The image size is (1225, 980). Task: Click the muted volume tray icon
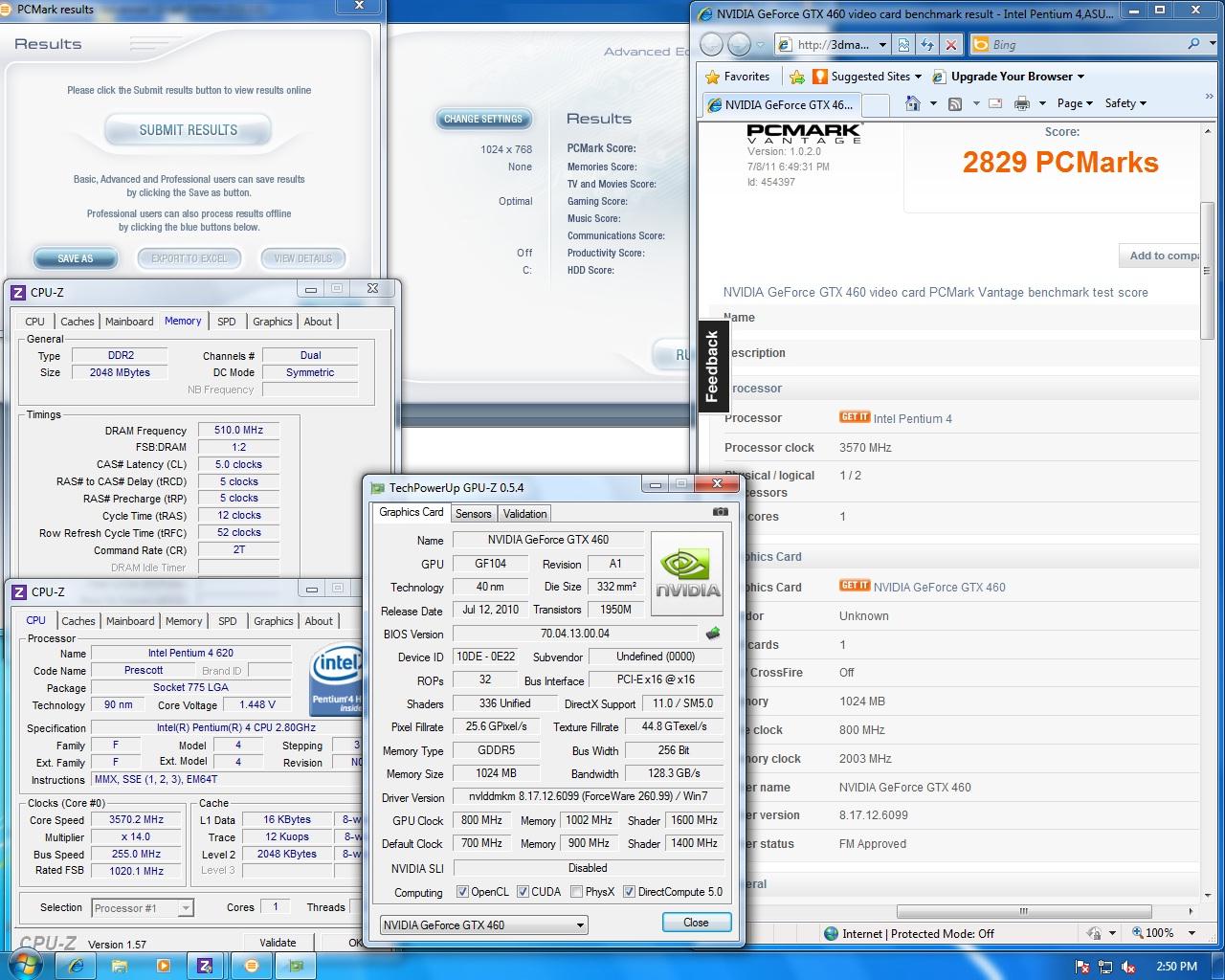tap(1128, 967)
